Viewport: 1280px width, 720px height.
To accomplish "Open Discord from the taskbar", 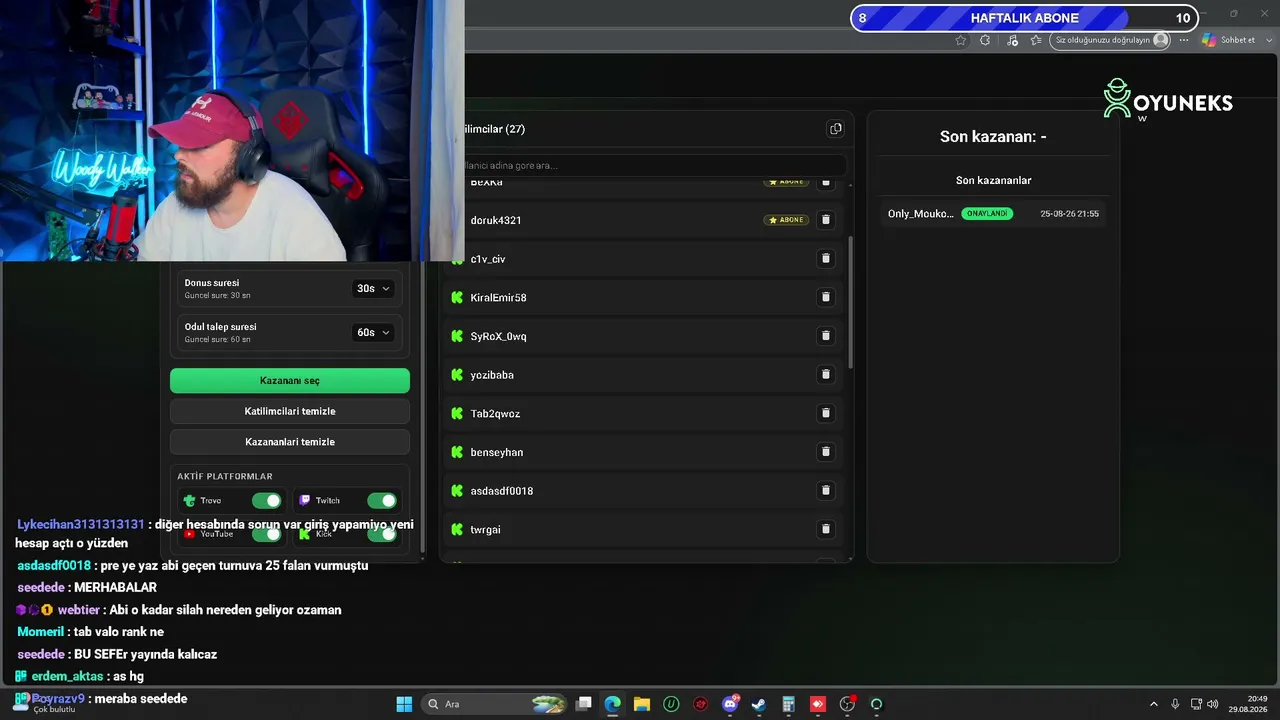I will click(730, 704).
